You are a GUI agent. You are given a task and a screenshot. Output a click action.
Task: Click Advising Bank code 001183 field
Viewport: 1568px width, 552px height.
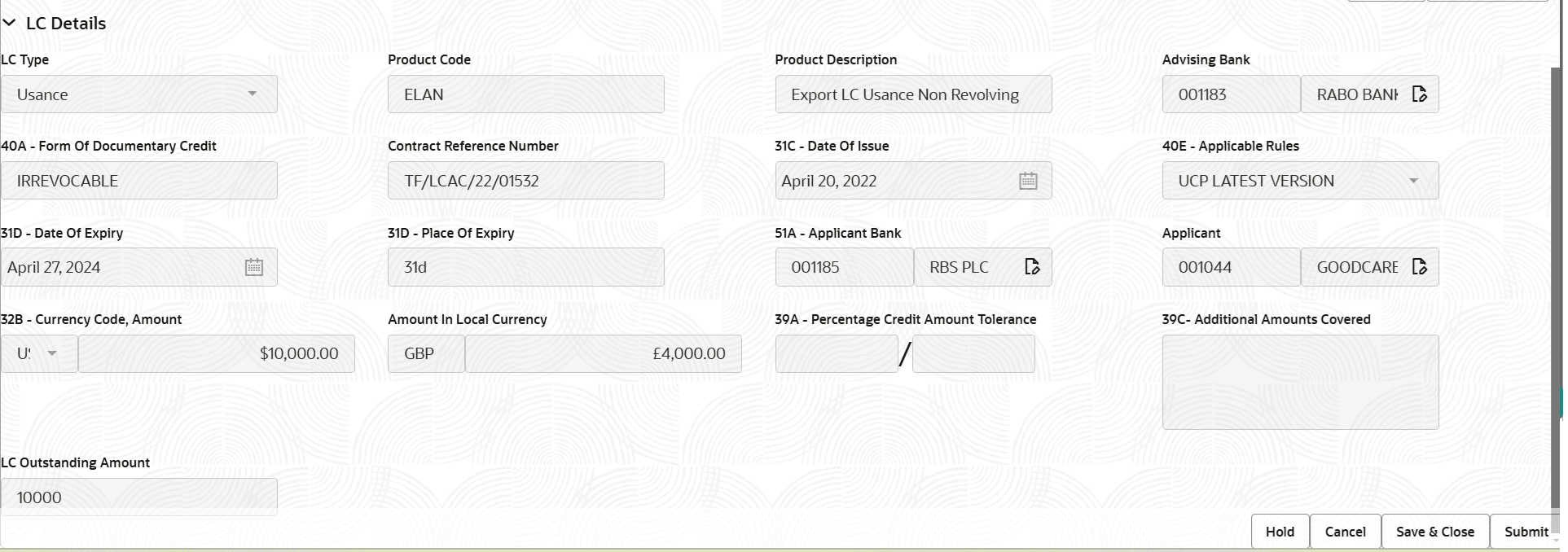[1231, 94]
